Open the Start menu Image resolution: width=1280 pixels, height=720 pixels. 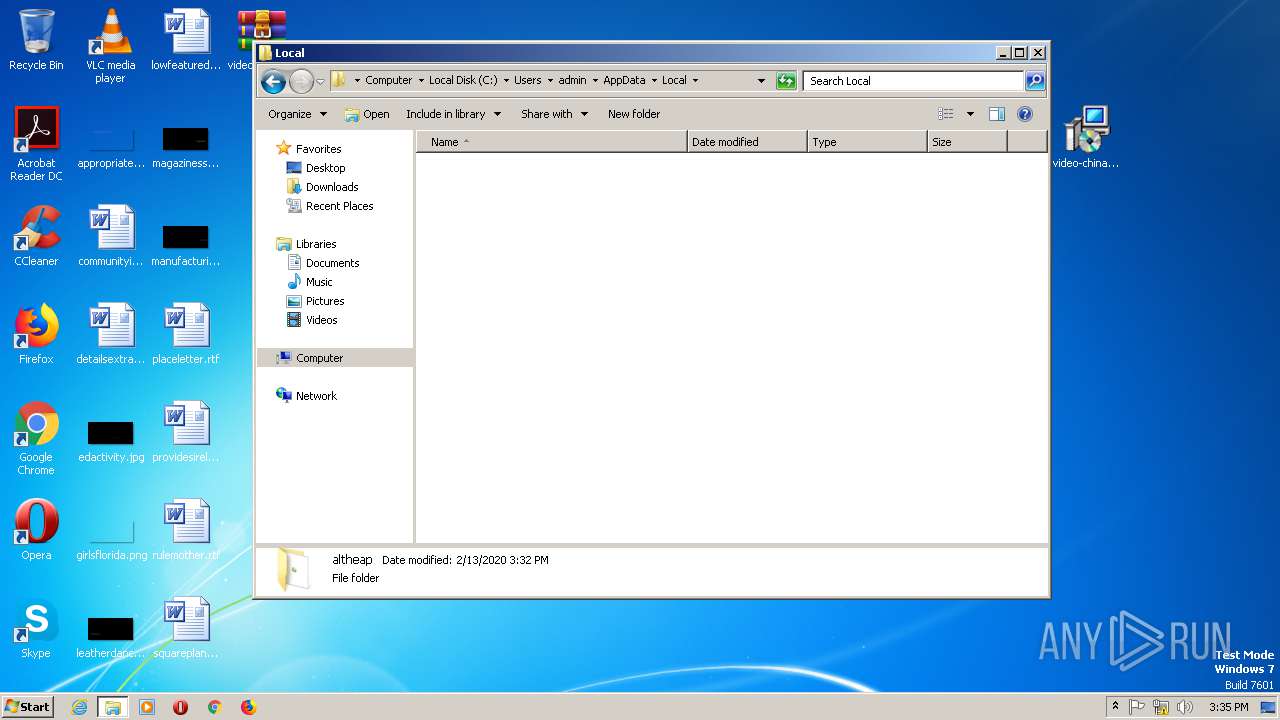point(28,707)
